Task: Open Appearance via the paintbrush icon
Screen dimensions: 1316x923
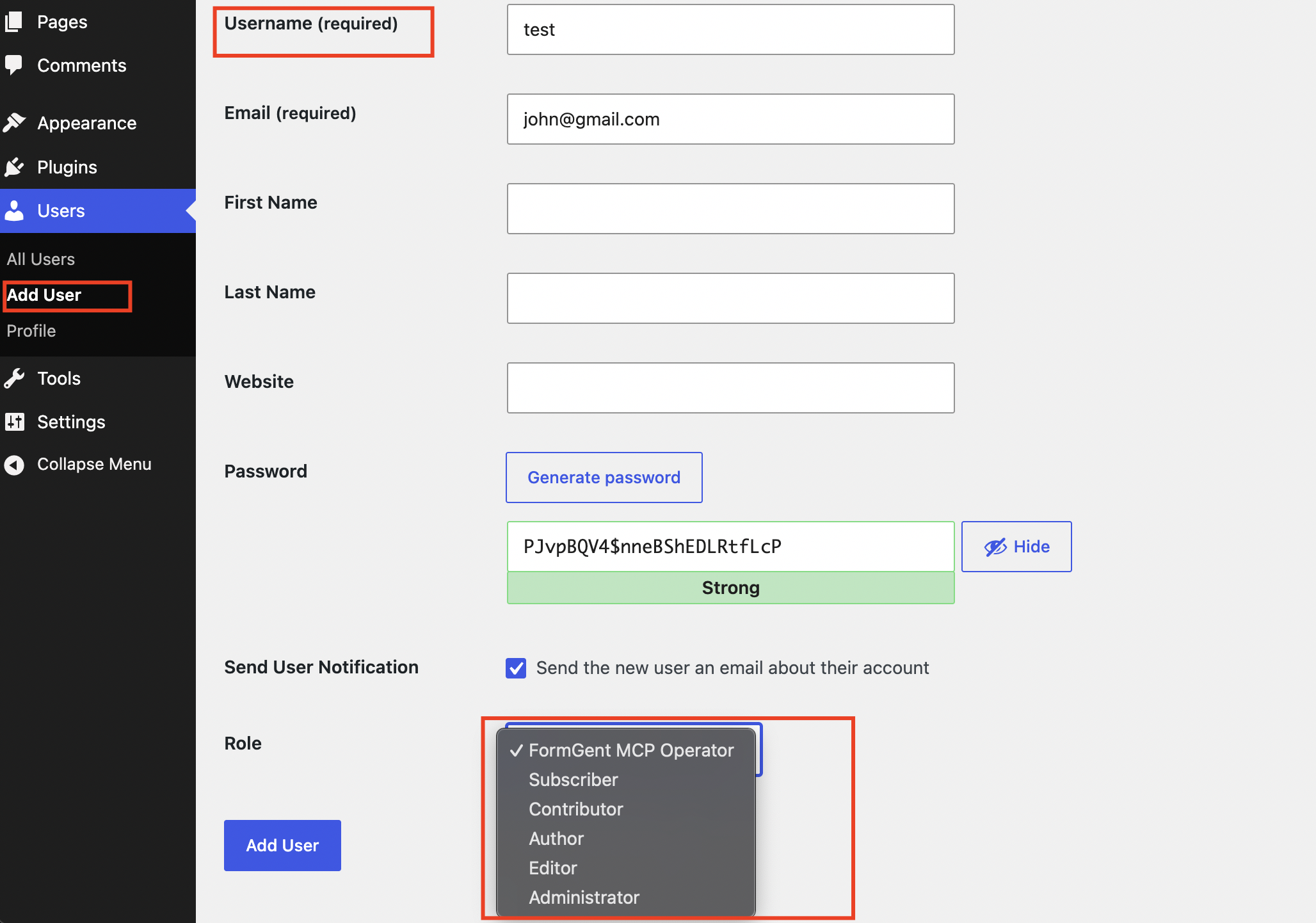Action: coord(13,122)
